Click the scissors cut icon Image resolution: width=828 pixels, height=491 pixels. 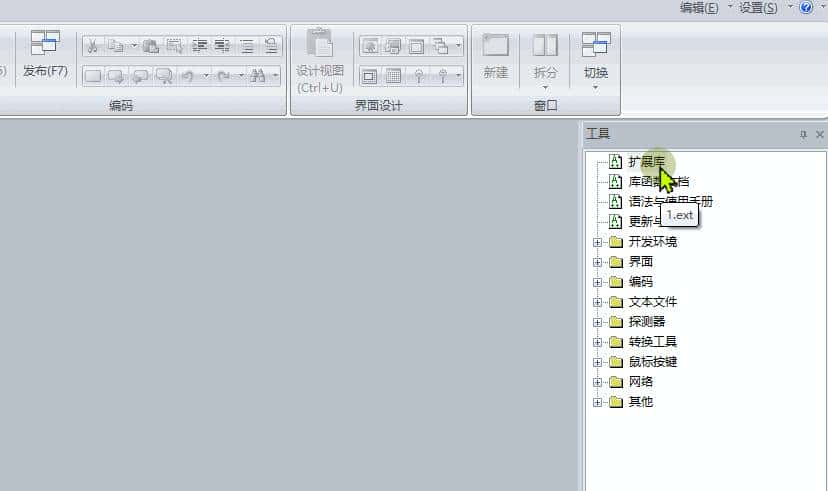coord(92,46)
